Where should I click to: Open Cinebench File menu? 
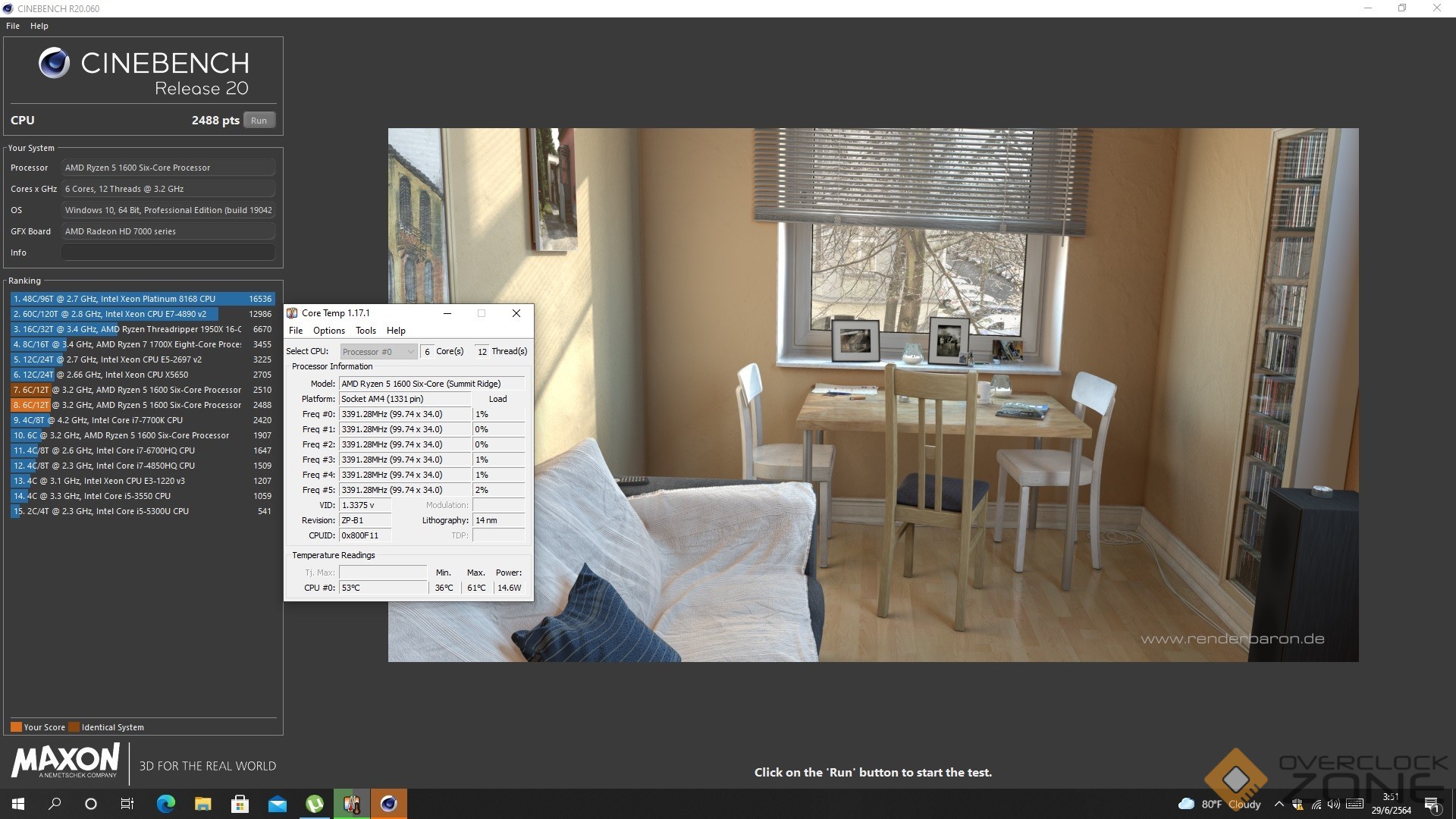13,26
